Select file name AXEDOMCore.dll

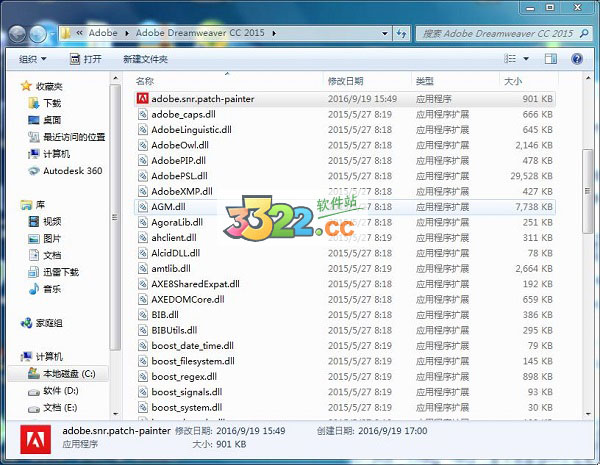188,299
